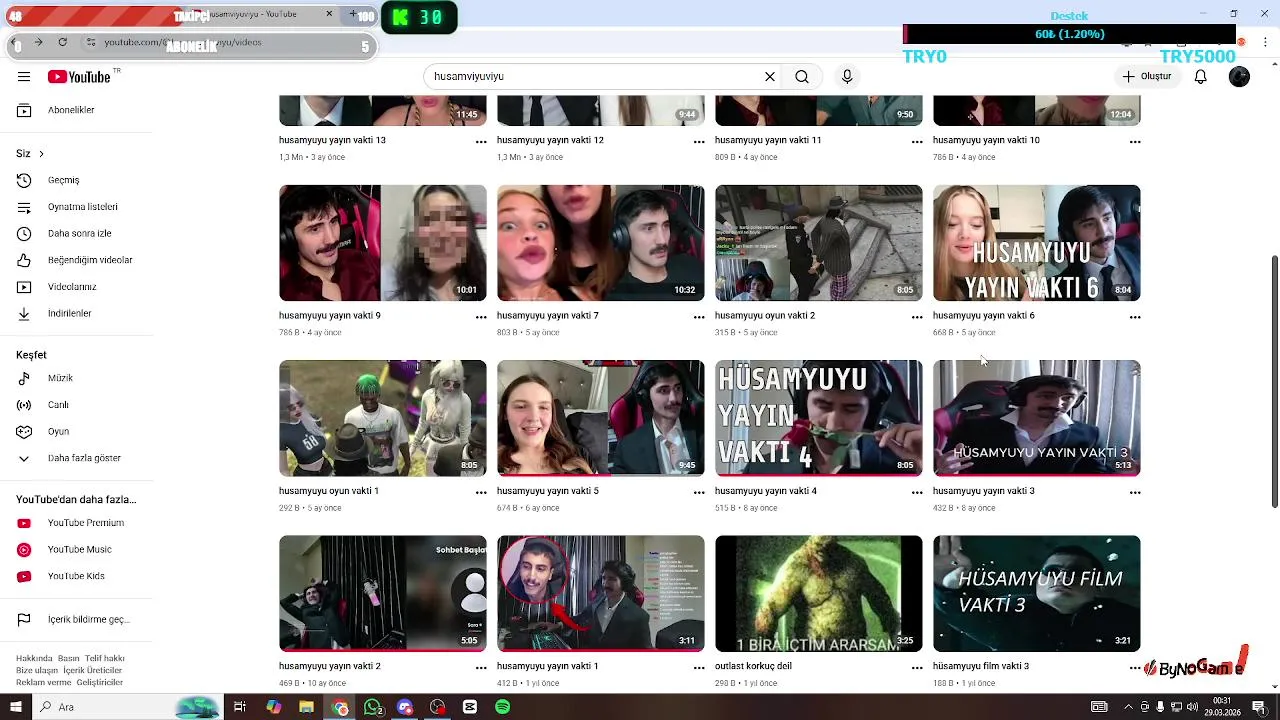The width and height of the screenshot is (1280, 720).
Task: Open WhatsApp from the taskbar
Action: tap(373, 707)
